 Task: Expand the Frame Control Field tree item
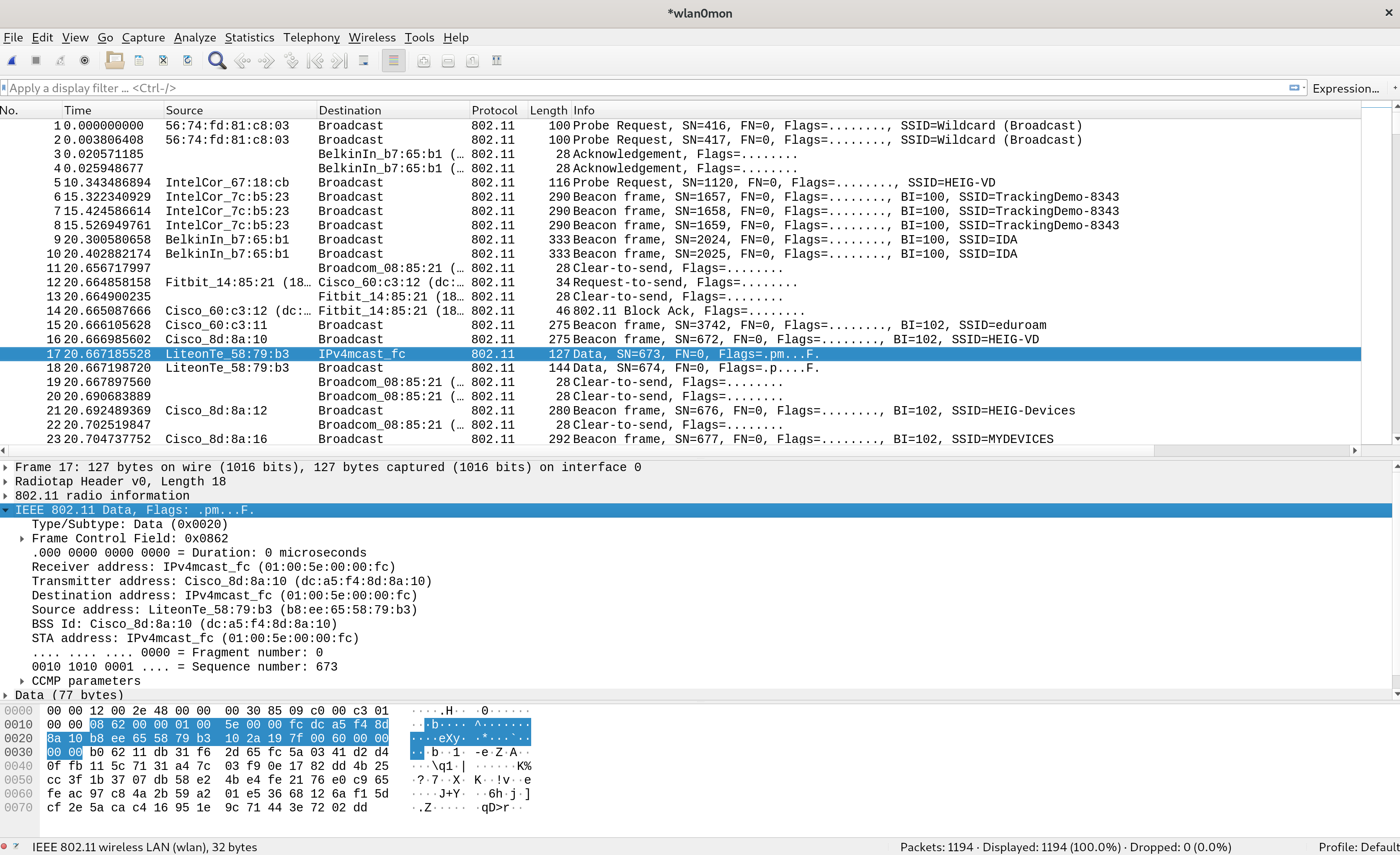pyautogui.click(x=22, y=538)
